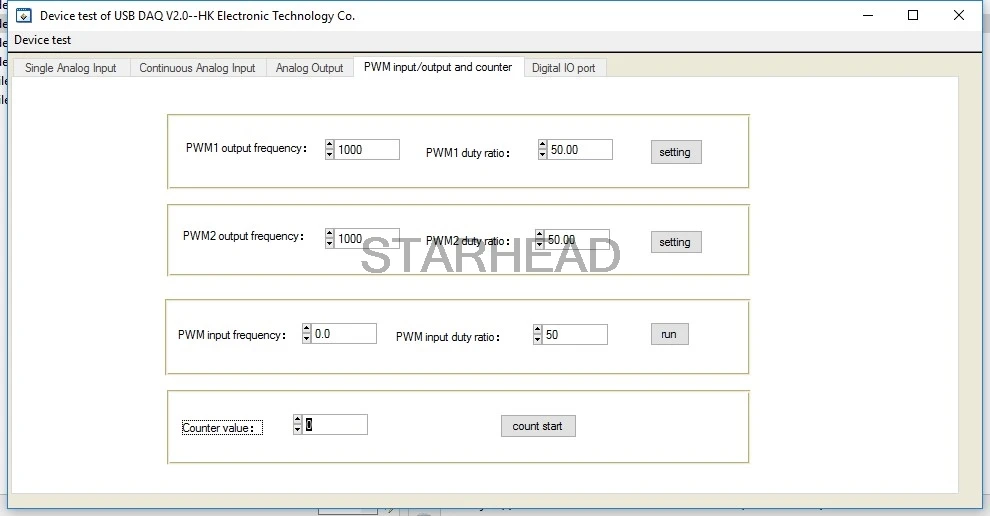This screenshot has width=990, height=516.
Task: Click the PWM input duty ratio field
Action: 575,335
